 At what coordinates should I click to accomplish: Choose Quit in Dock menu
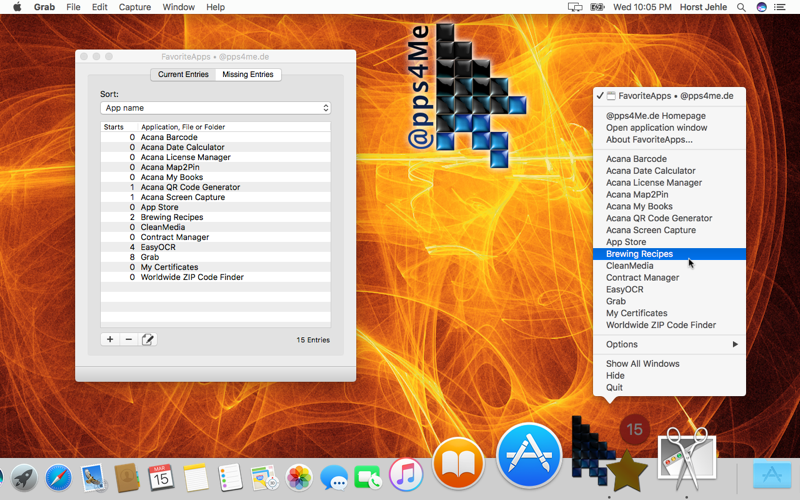669,387
